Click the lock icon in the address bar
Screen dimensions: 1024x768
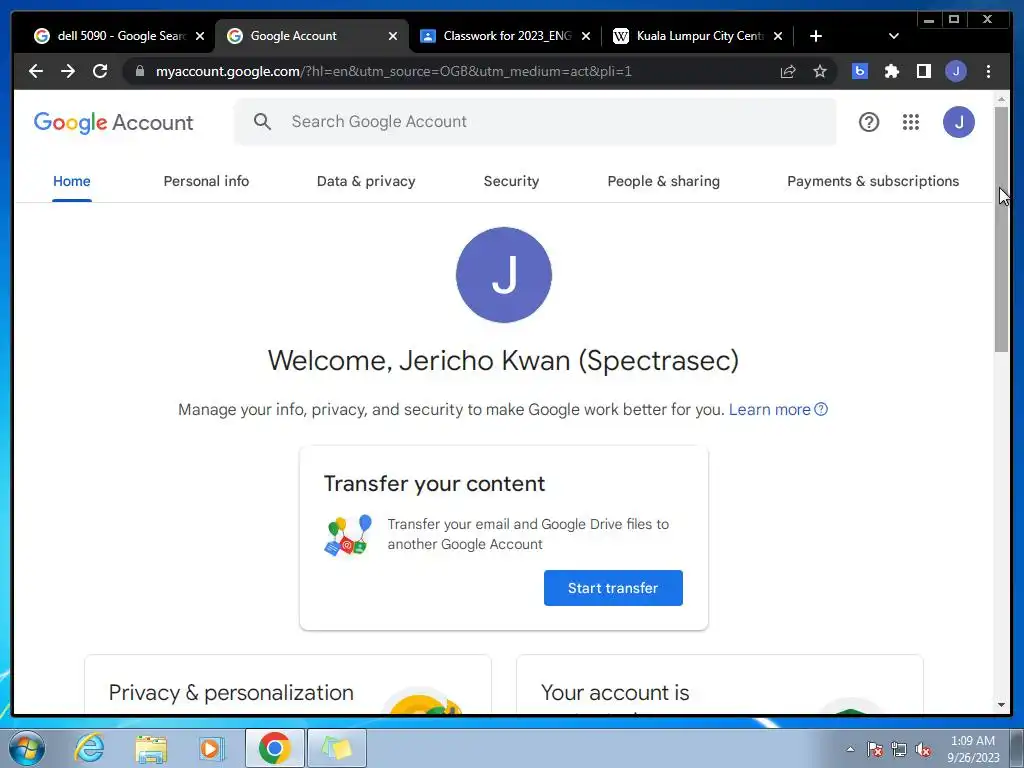point(140,71)
